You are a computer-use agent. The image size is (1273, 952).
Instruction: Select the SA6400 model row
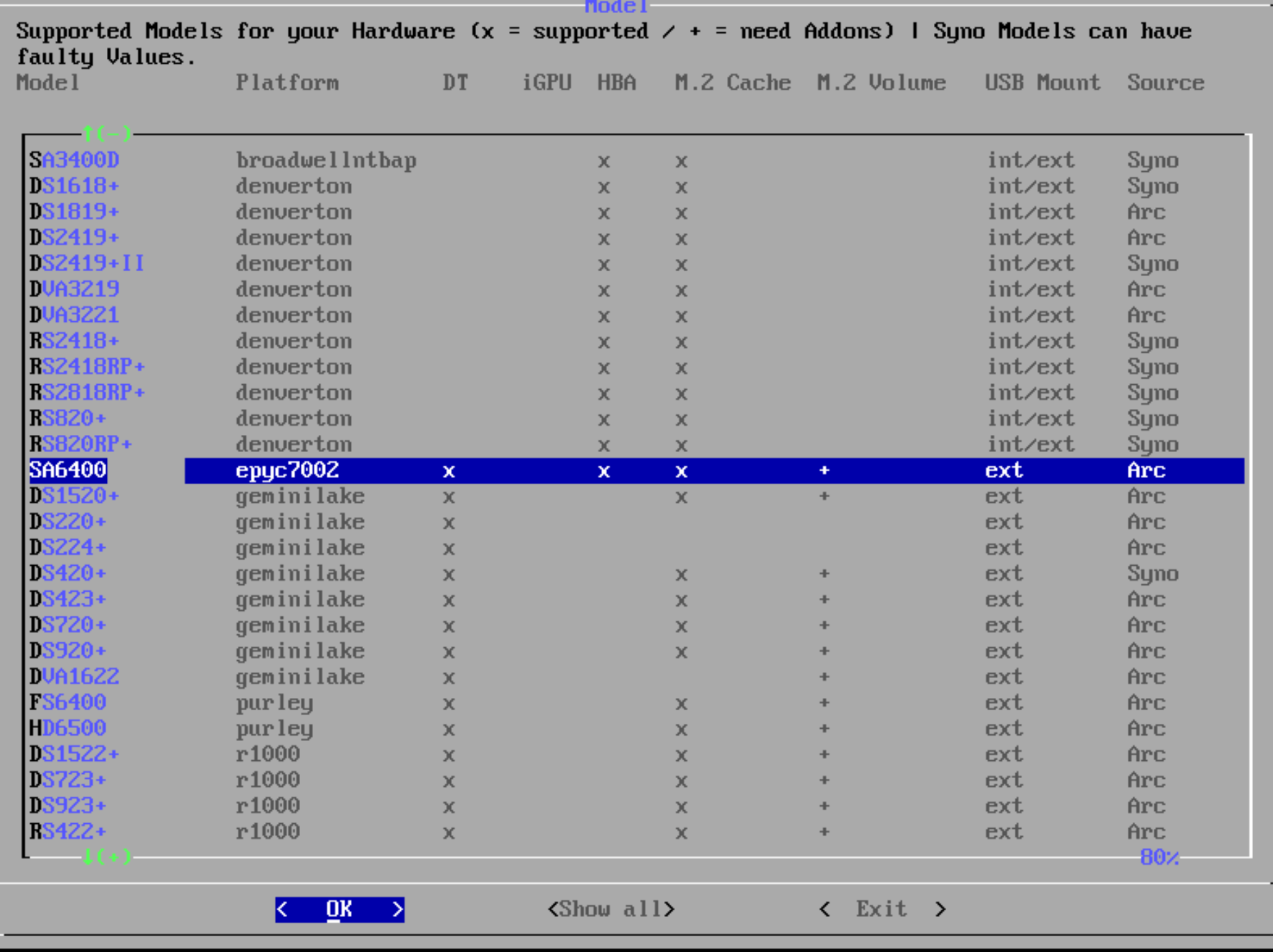tap(68, 471)
